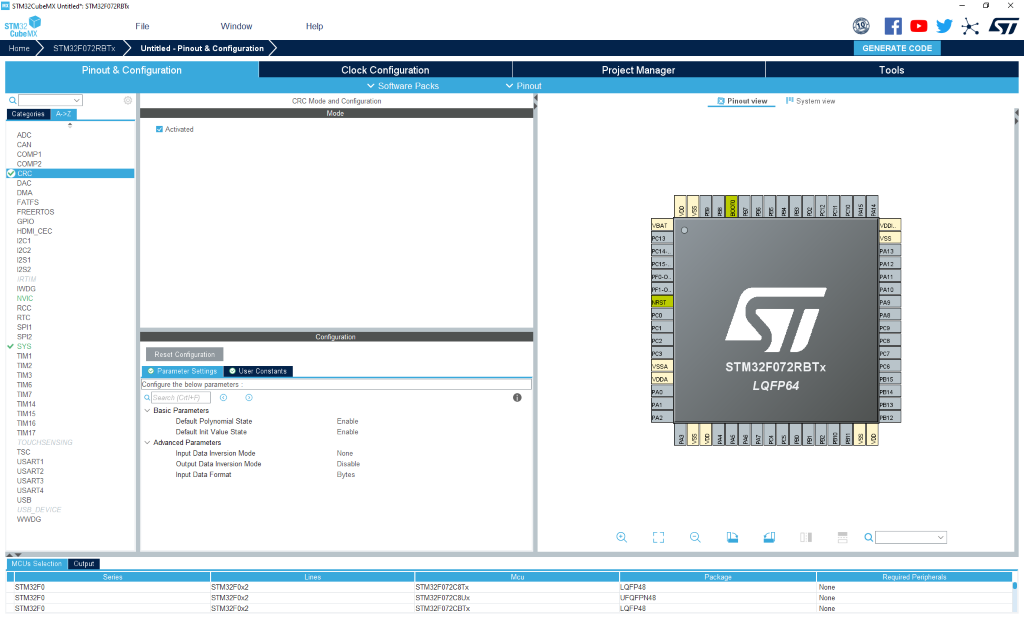Screen dimensions: 1024x619
Task: Click the PC13 pin on the chip
Action: 662,238
